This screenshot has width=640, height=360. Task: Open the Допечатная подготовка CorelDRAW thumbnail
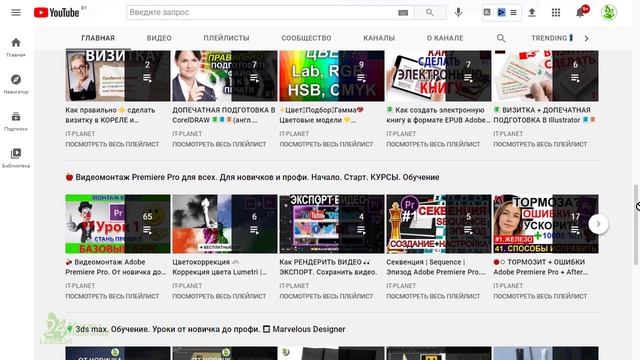tap(224, 76)
